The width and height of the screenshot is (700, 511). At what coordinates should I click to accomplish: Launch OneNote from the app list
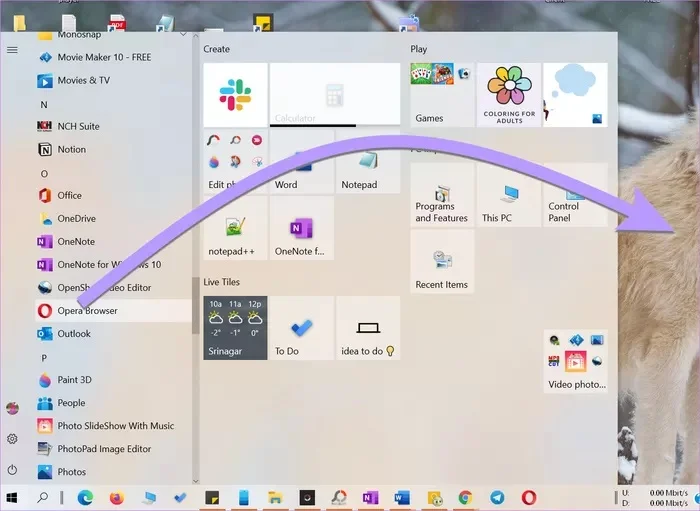coord(113,241)
